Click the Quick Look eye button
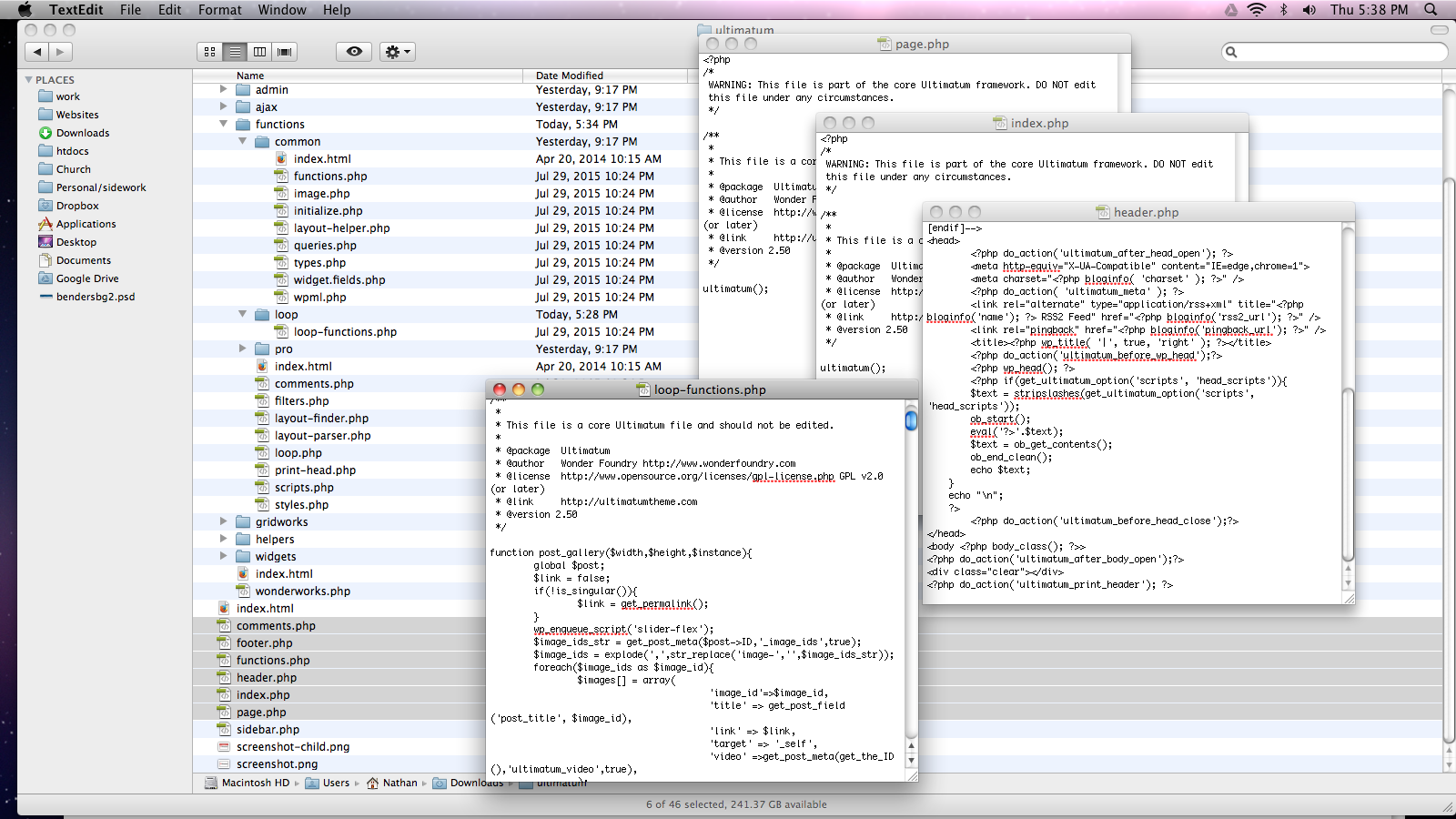 pyautogui.click(x=354, y=52)
